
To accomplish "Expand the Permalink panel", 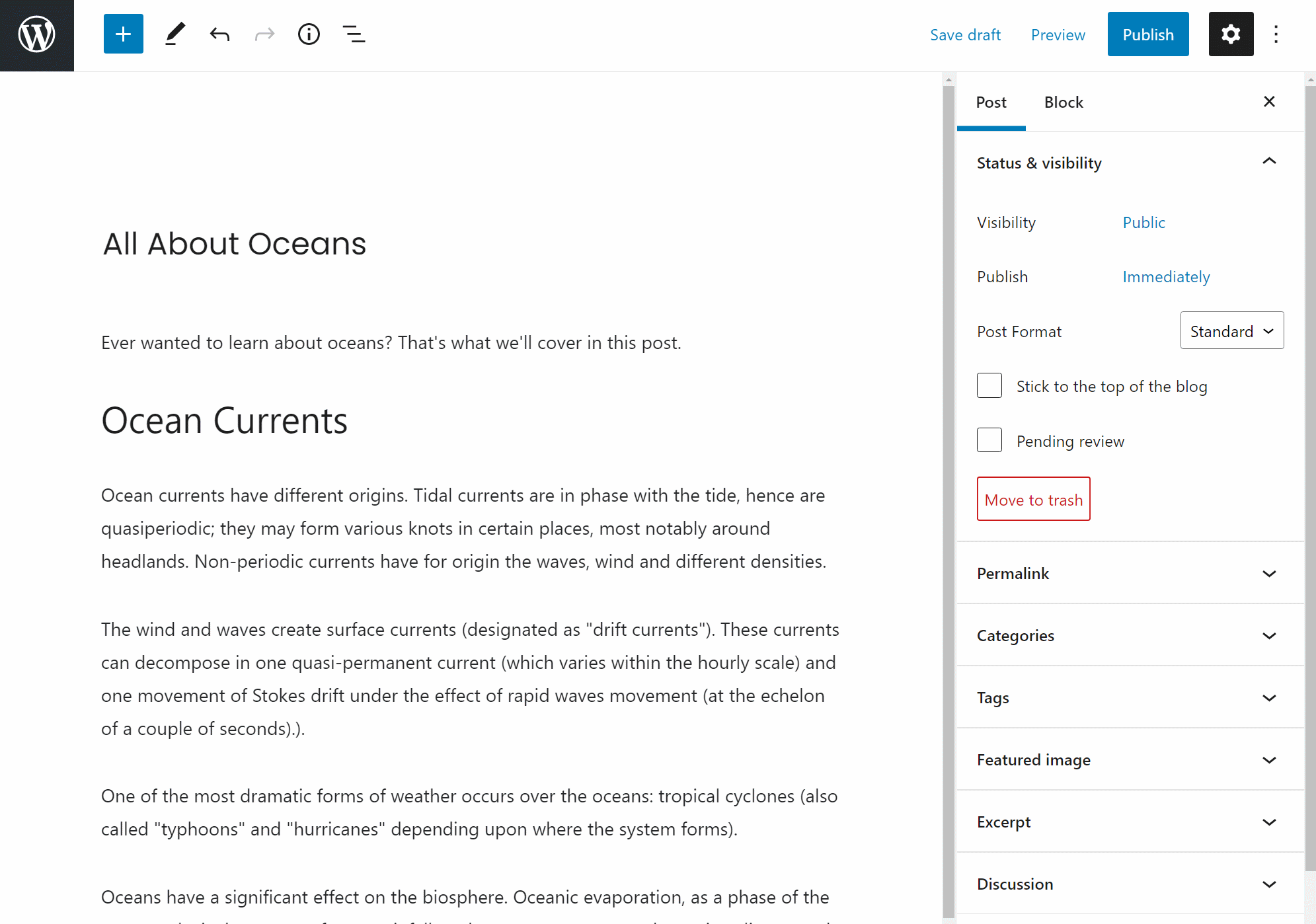I will [1130, 573].
